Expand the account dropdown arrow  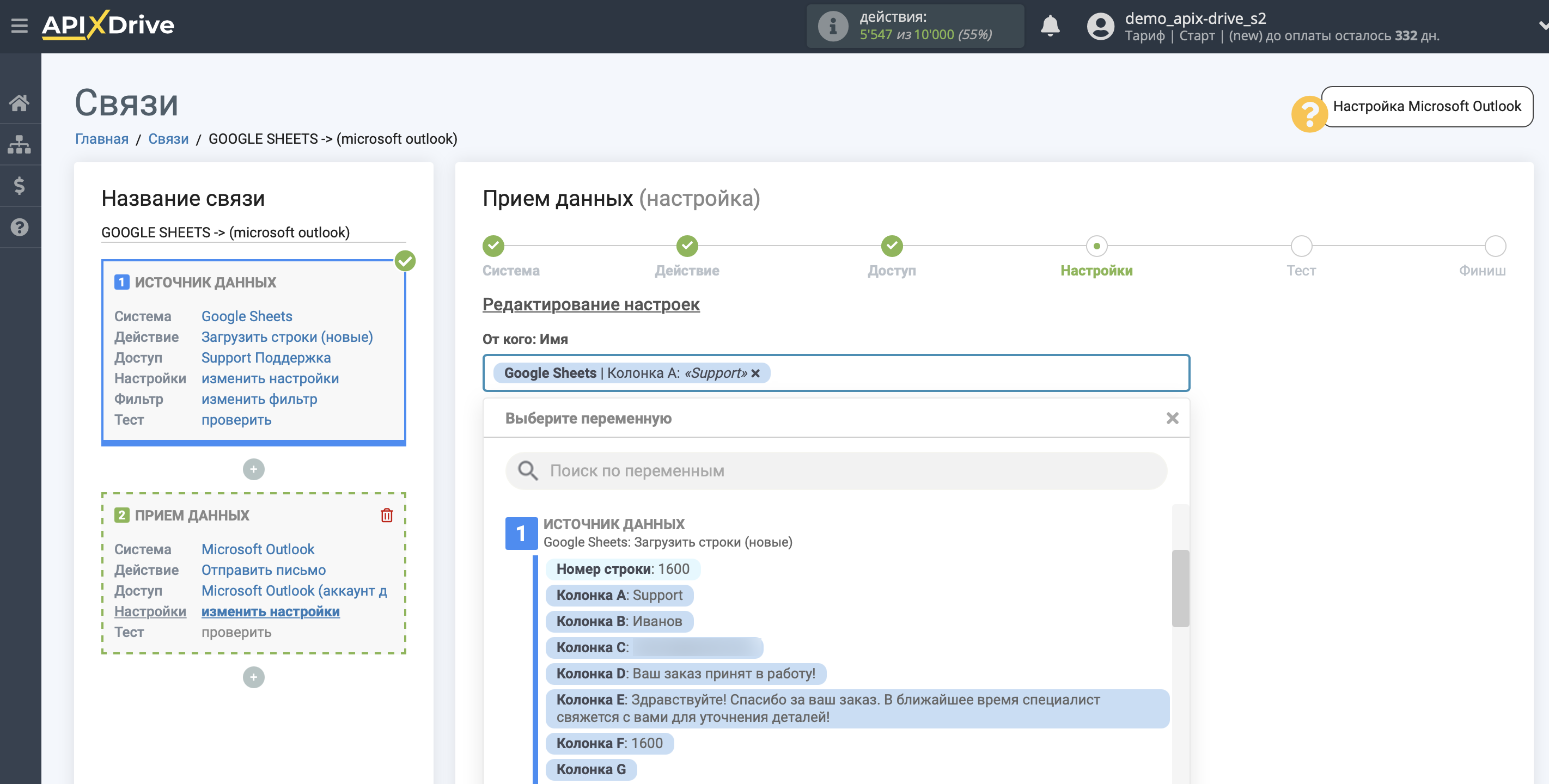click(1542, 25)
